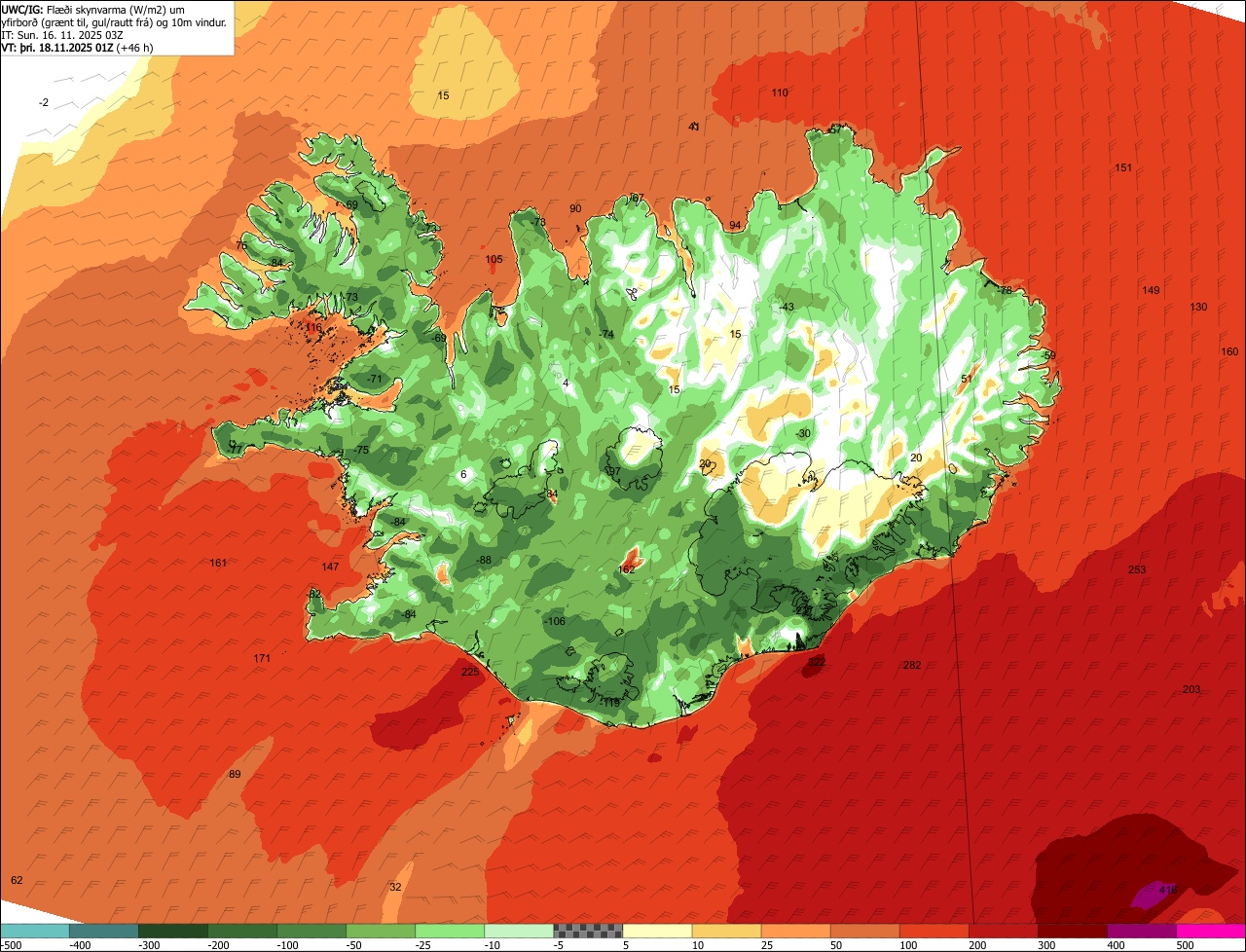The image size is (1246, 952).
Task: Select the 94 value on northern coast
Action: (735, 226)
